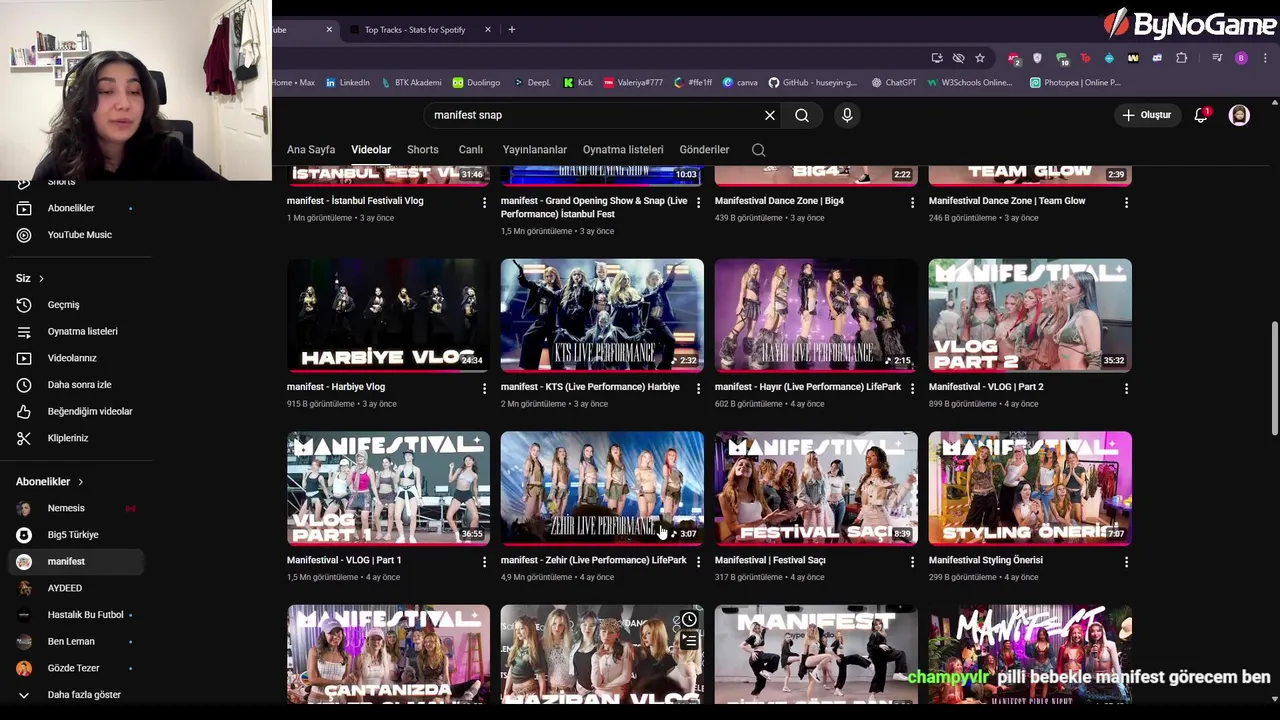Open options menu for Harbiye Vlog
1280x720 pixels.
point(484,388)
